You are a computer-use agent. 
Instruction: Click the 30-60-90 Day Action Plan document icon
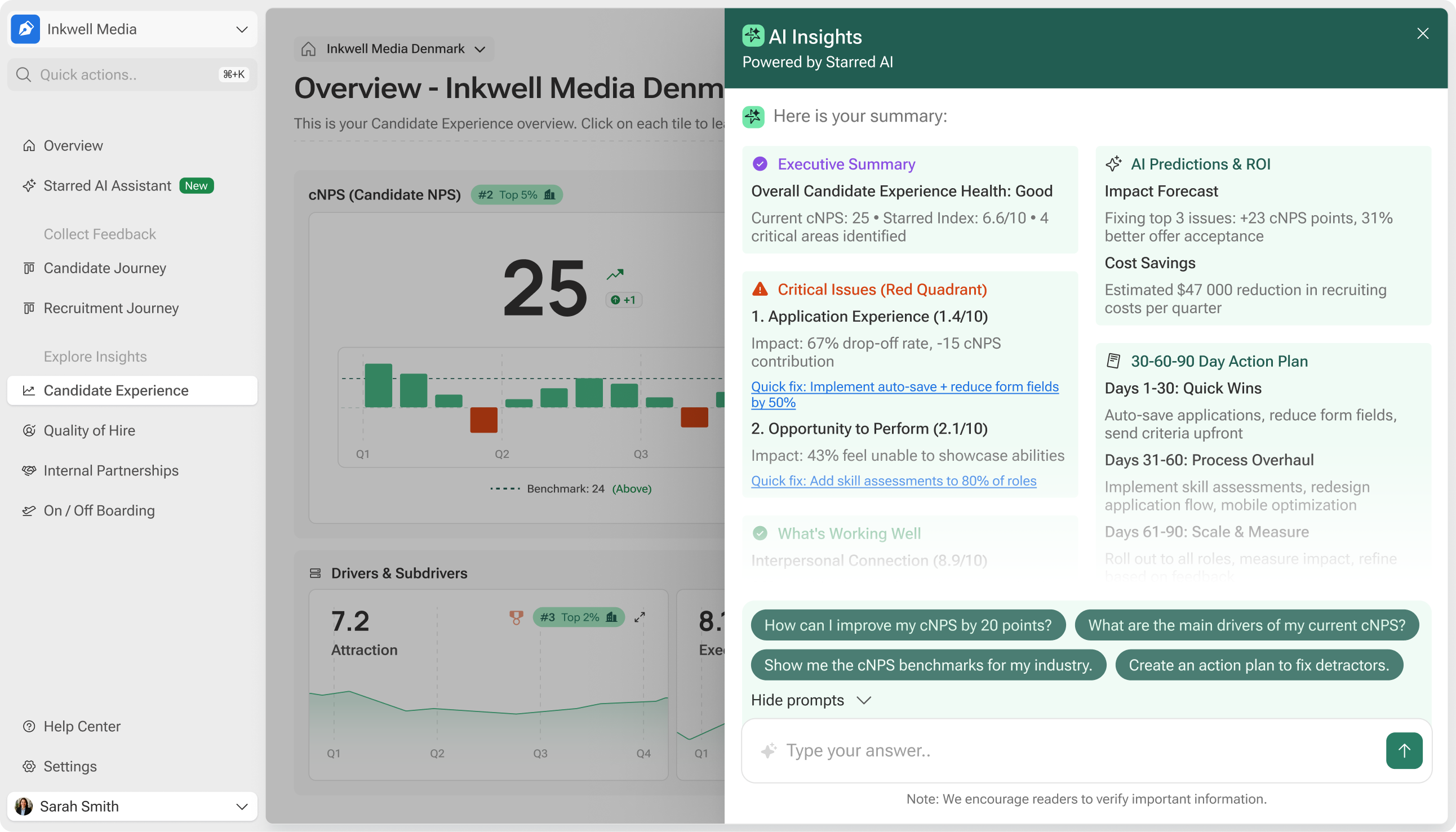click(x=1113, y=361)
